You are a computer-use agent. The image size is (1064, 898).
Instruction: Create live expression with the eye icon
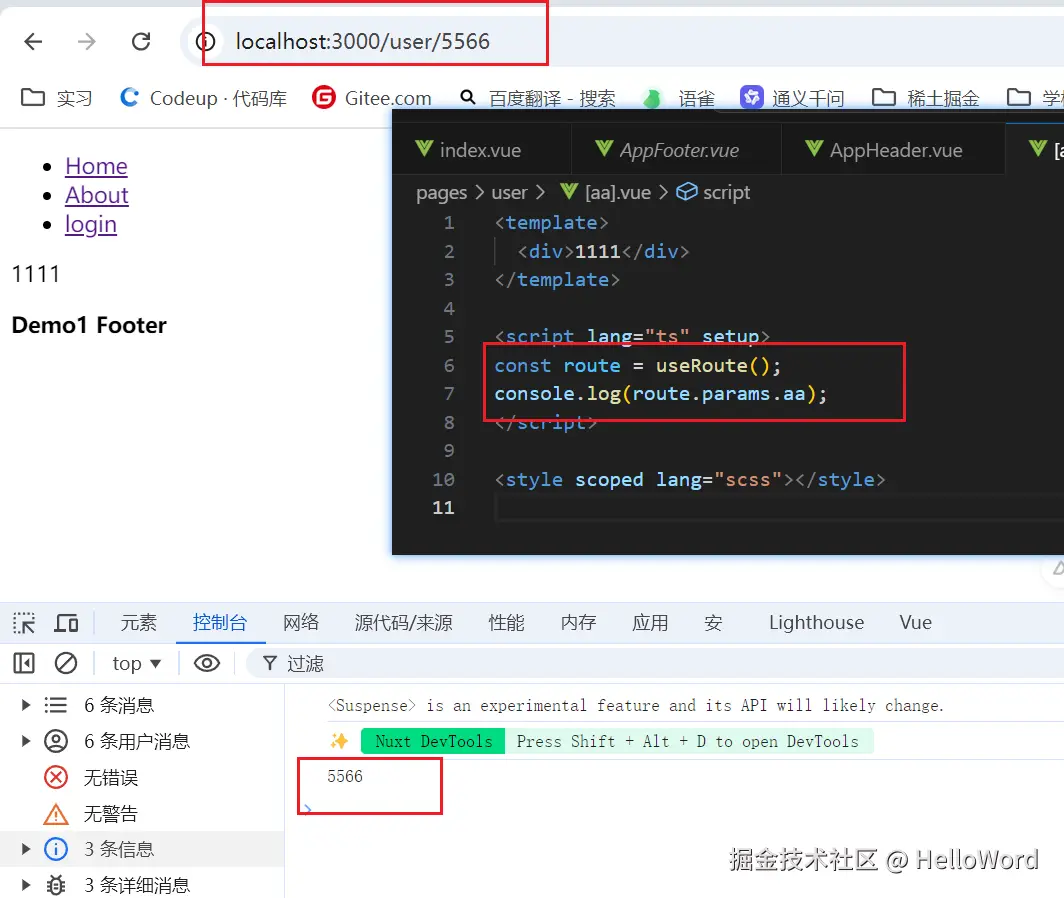coord(207,663)
